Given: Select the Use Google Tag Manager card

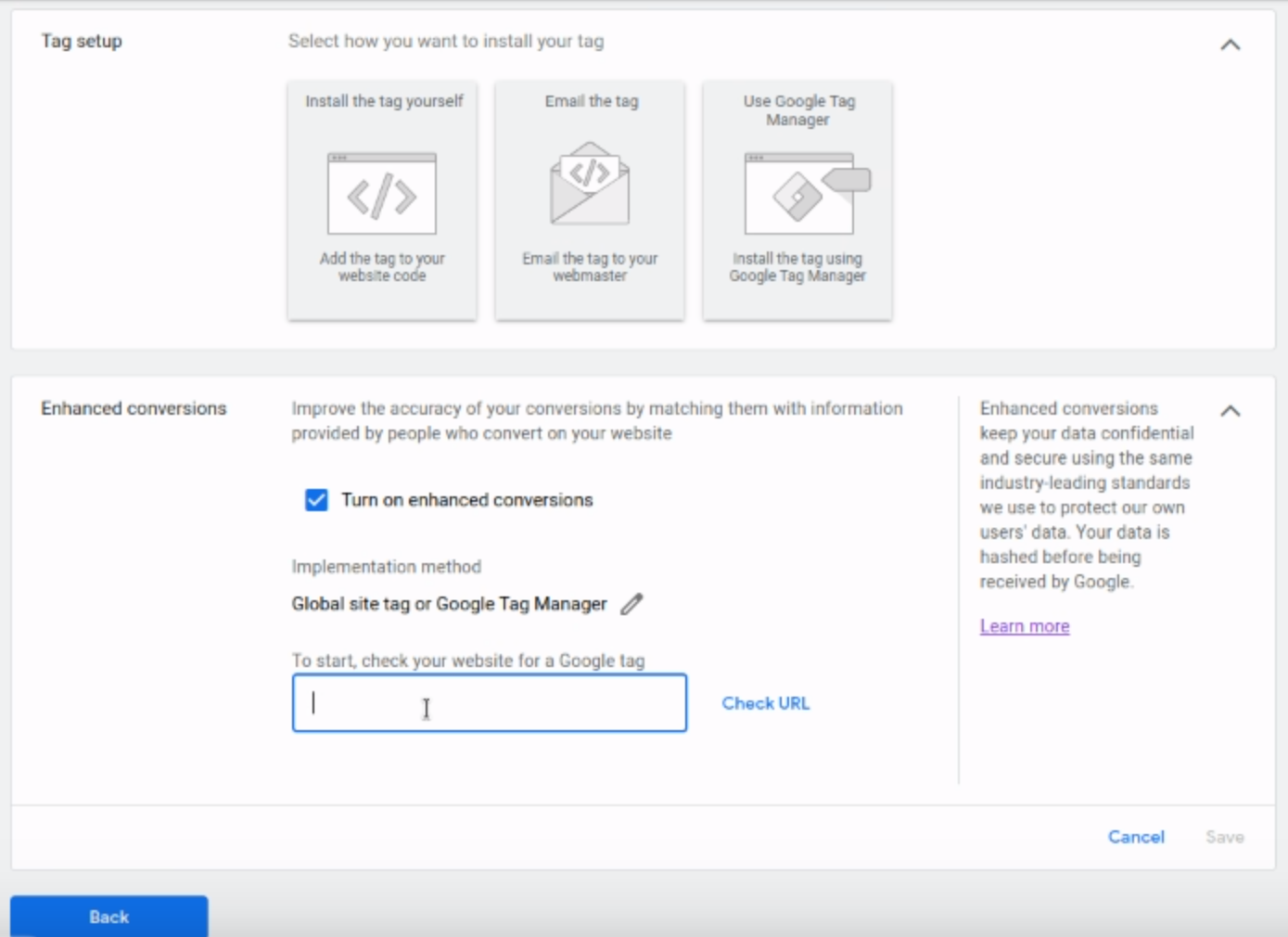Looking at the screenshot, I should (x=797, y=200).
